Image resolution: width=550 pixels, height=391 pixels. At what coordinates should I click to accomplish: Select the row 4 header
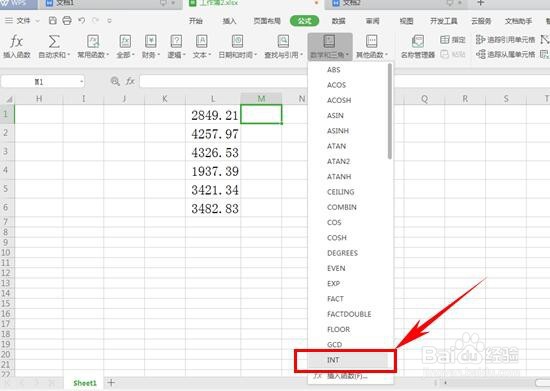click(7, 170)
